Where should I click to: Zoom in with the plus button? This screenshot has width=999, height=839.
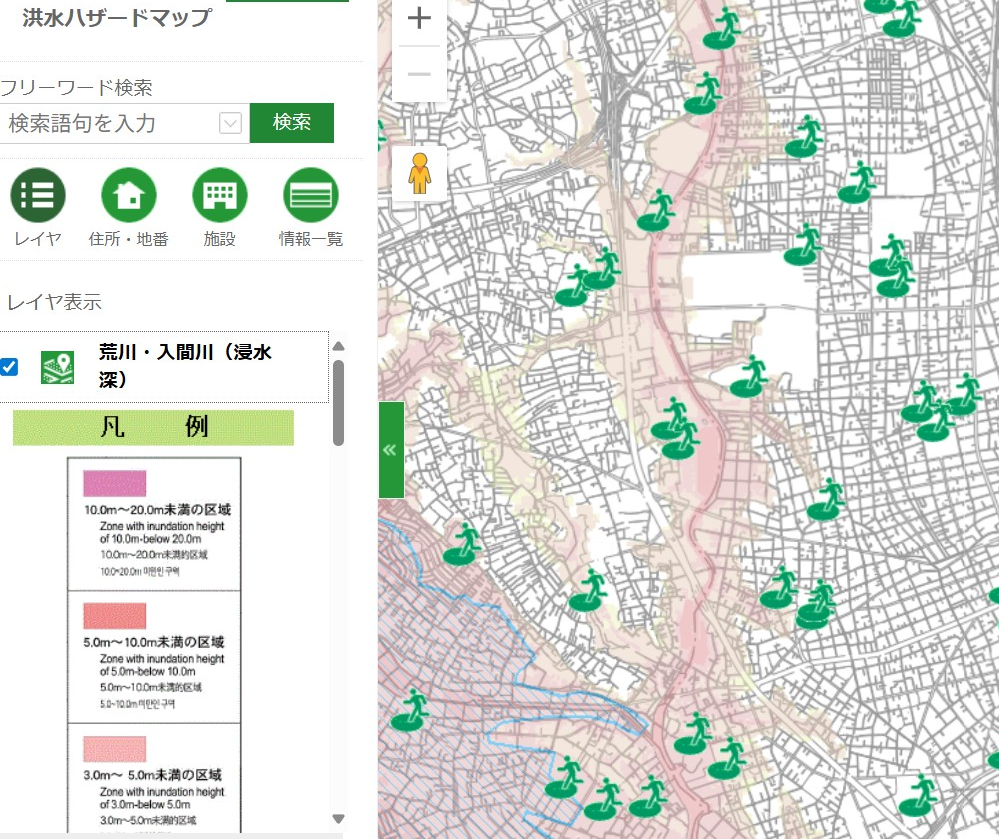(419, 19)
